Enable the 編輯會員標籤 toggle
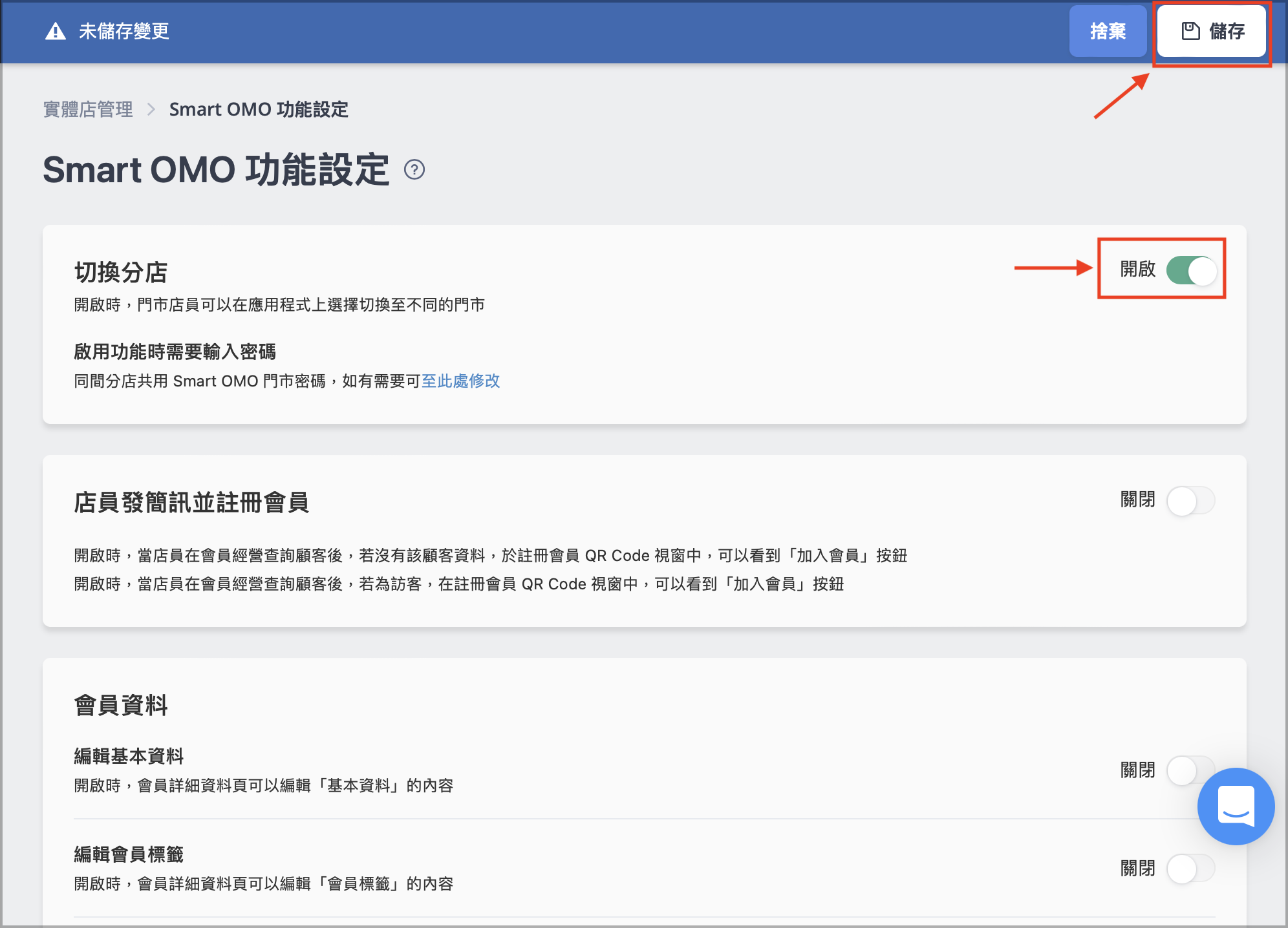 1191,869
